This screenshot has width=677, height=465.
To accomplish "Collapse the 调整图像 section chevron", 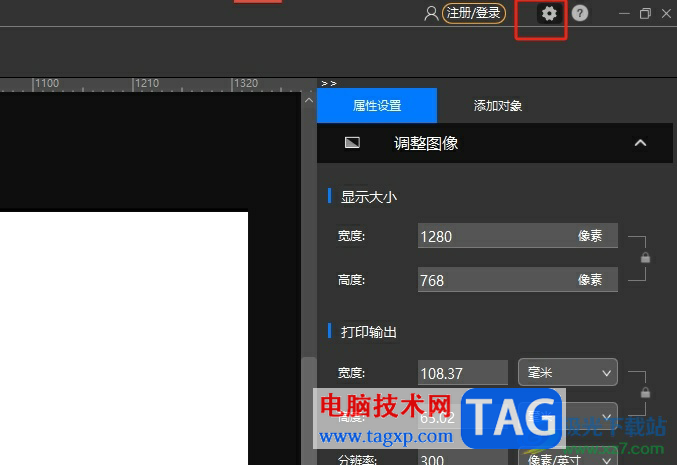I will [640, 143].
